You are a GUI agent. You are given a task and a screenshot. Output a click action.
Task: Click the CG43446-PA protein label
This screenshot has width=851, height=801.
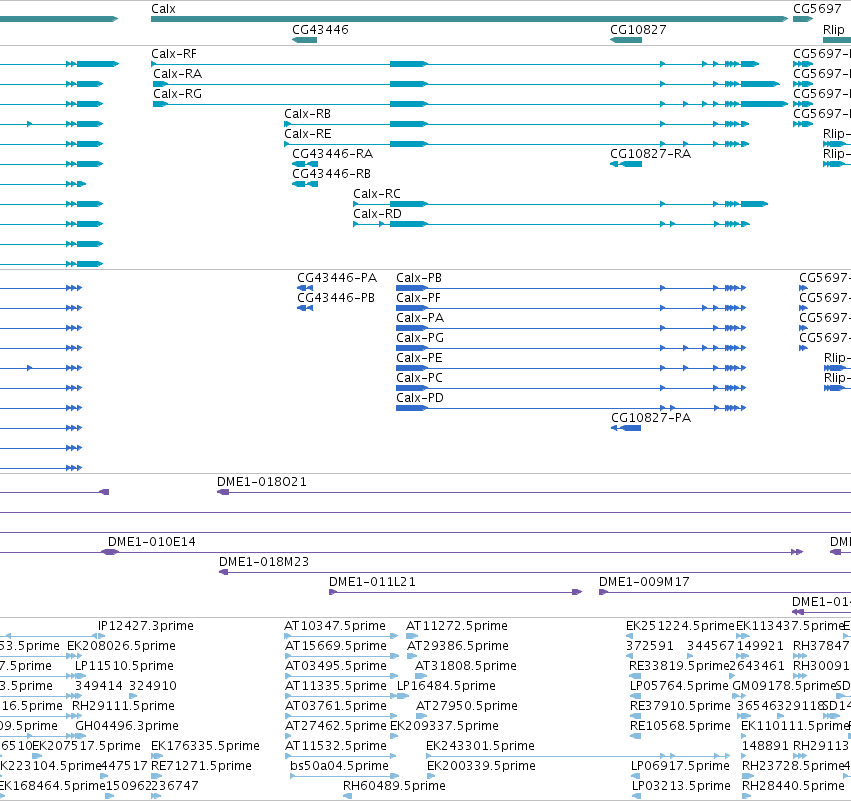337,278
